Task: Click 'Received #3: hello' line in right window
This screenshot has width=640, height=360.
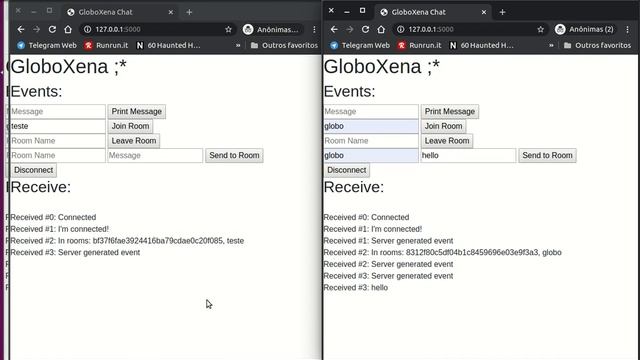Action: (356, 288)
